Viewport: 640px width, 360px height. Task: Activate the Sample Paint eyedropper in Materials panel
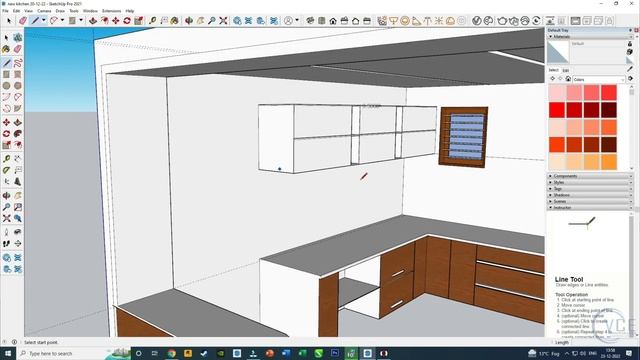click(630, 69)
